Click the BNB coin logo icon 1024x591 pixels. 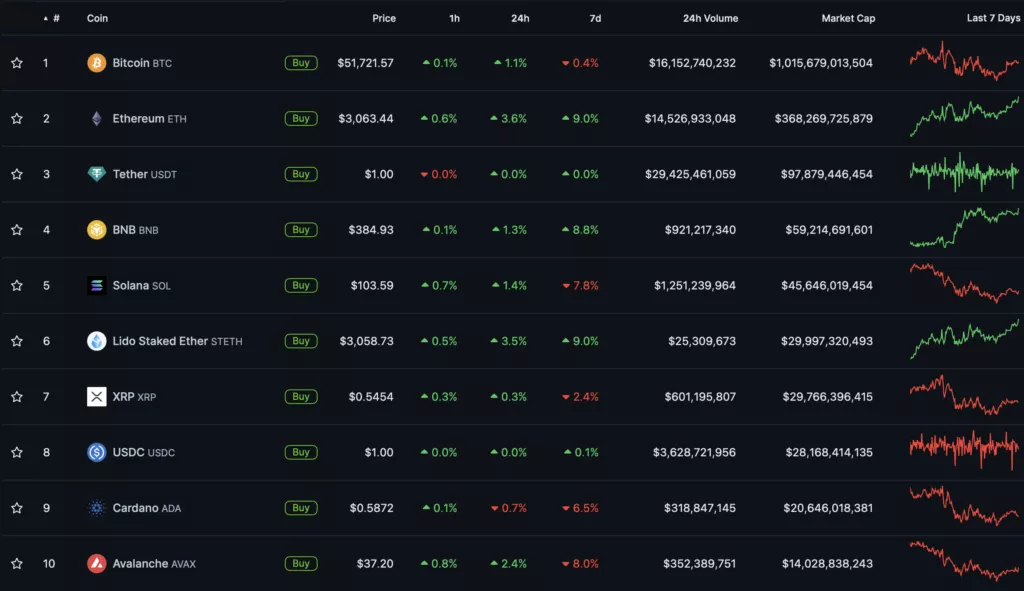(x=97, y=230)
